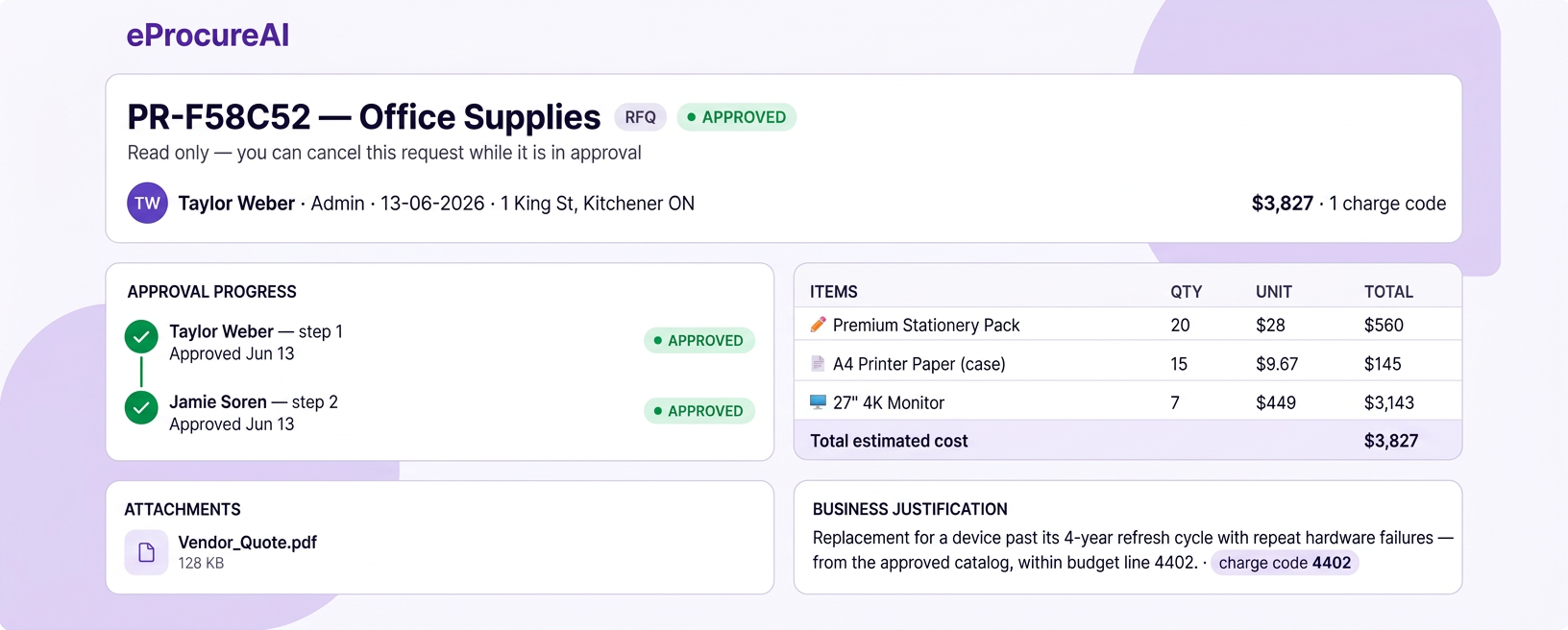Screen dimensions: 1568x630
Task: Click the Read only notice text
Action: coord(384,153)
